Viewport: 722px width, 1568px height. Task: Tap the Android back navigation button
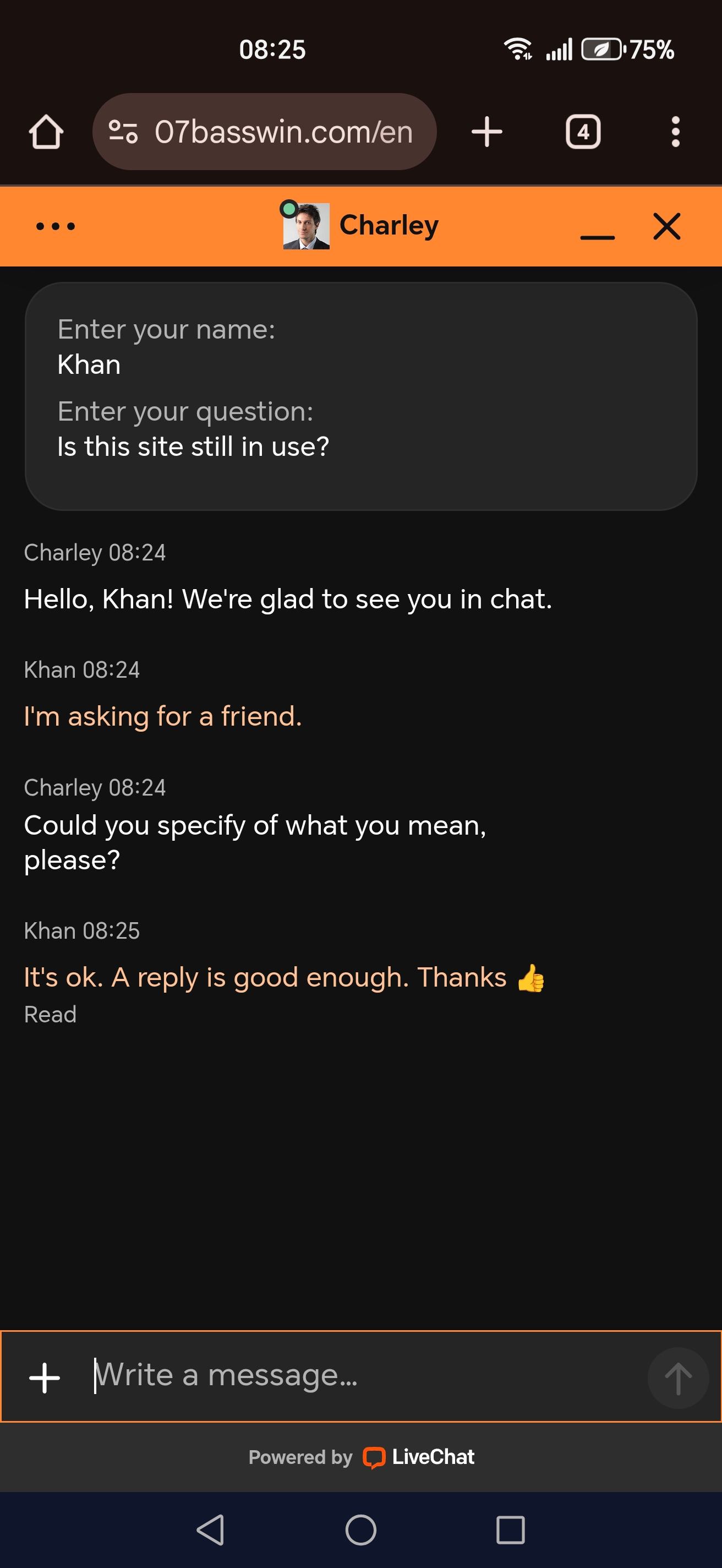tap(211, 1529)
